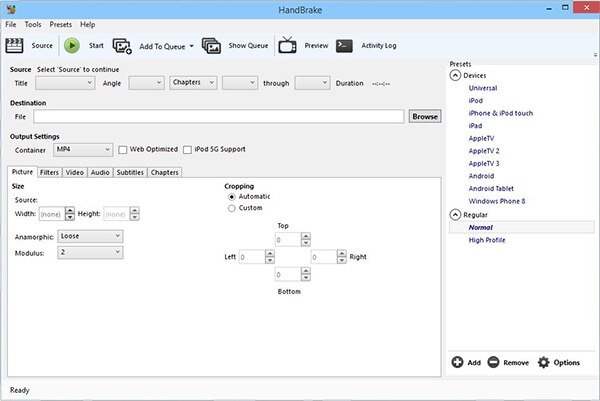Click the Add To Queue icon
Viewport: 600px width, 401px height.
tap(122, 46)
